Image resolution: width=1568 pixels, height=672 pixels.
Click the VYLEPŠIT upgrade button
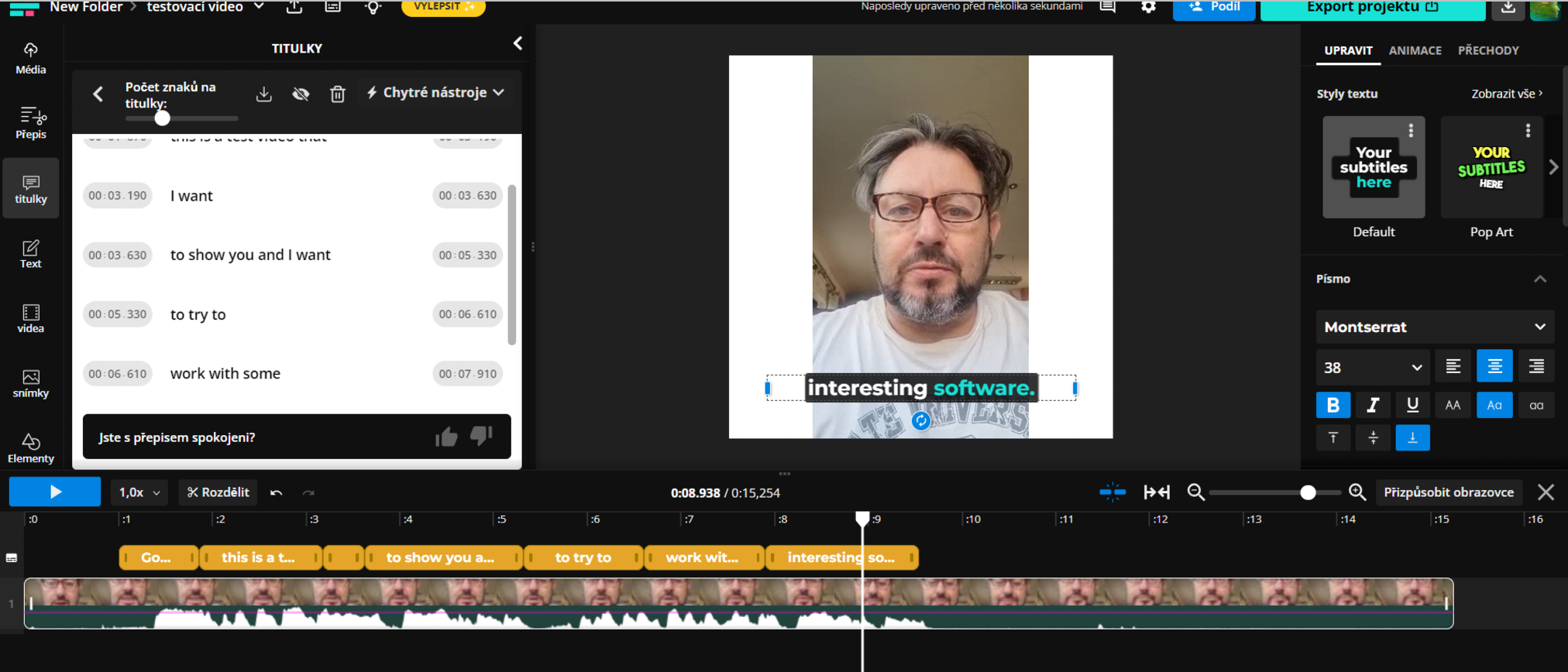coord(443,7)
